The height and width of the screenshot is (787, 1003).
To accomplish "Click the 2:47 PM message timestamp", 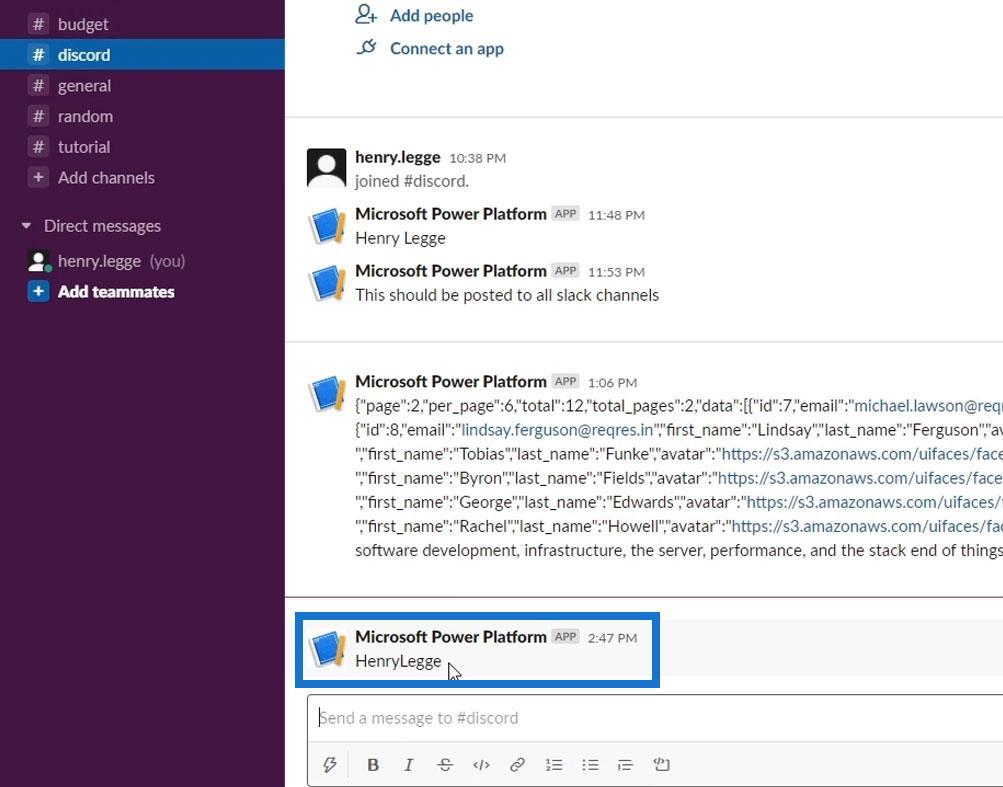I will pyautogui.click(x=612, y=638).
